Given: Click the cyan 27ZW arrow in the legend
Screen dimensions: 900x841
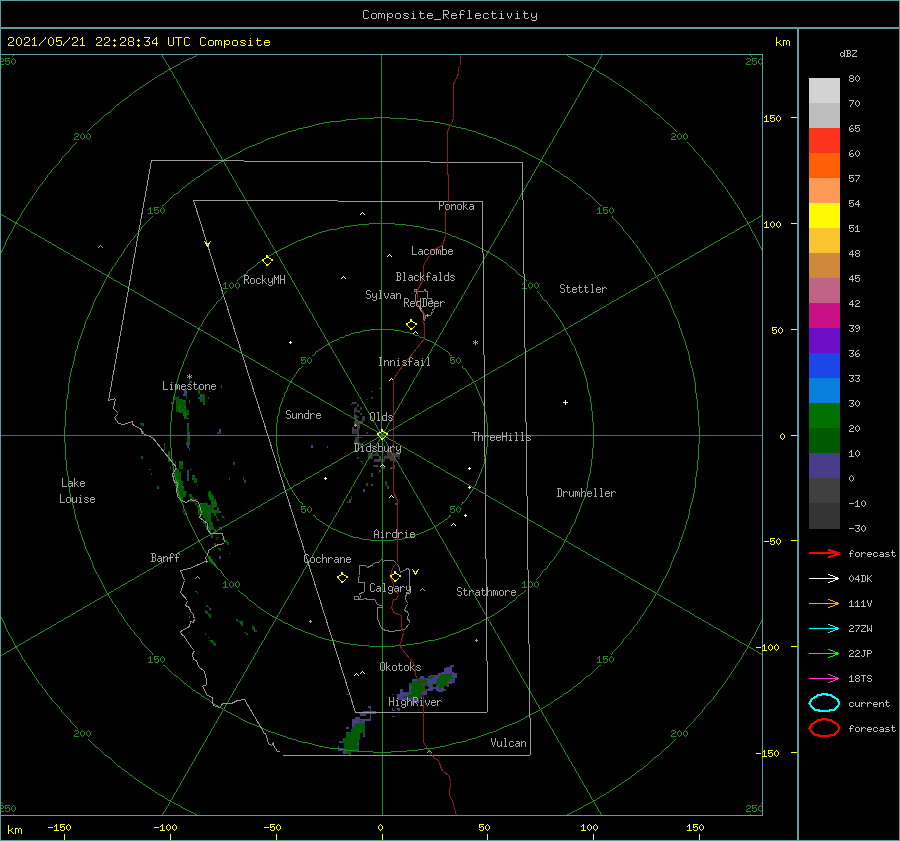Looking at the screenshot, I should tap(824, 629).
